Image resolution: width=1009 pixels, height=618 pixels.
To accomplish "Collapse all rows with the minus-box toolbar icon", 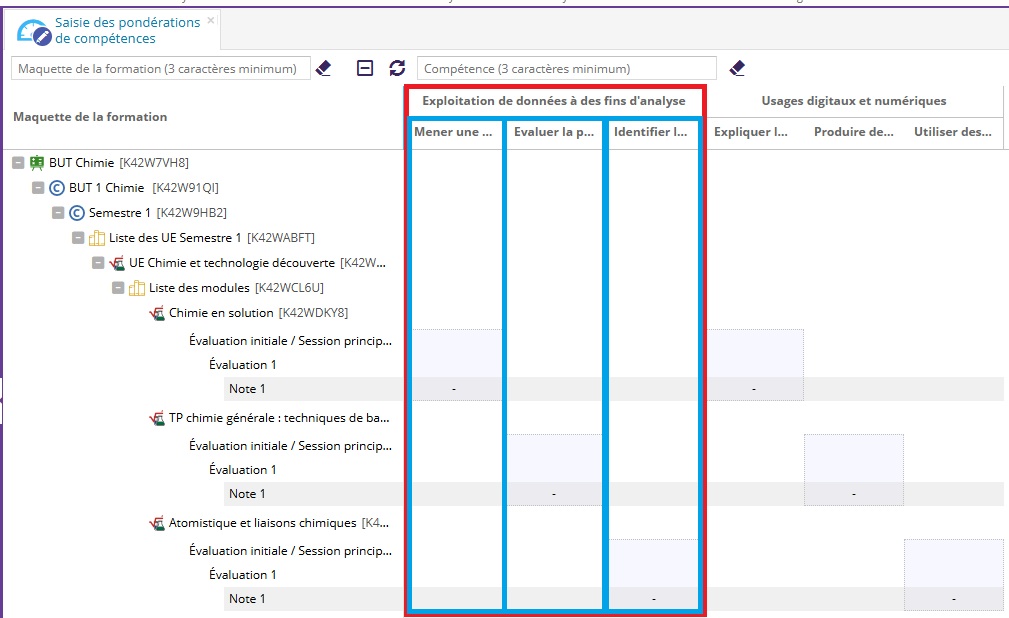I will (x=365, y=68).
